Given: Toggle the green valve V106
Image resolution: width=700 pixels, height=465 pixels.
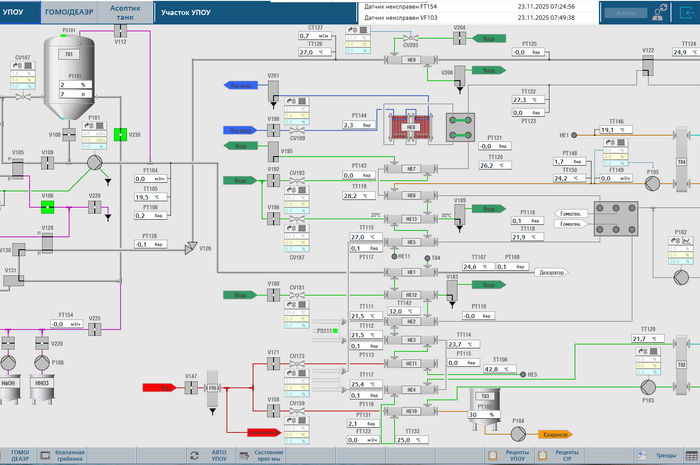Looking at the screenshot, I should pos(47,207).
